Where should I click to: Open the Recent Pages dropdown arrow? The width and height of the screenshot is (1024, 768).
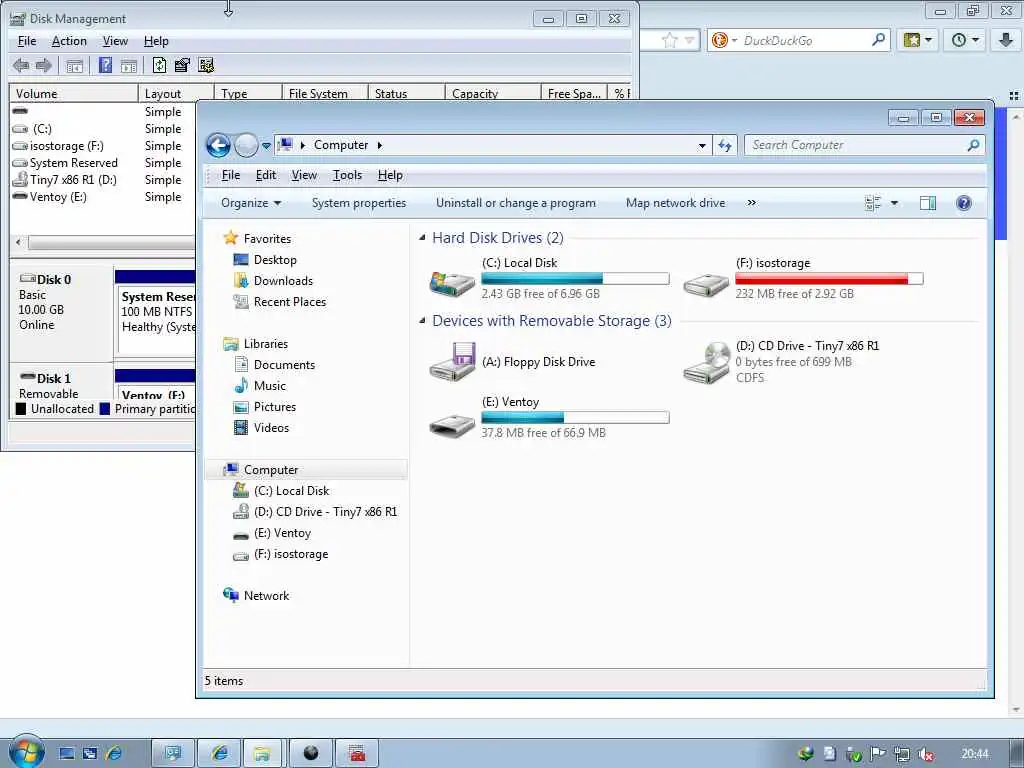(266, 146)
